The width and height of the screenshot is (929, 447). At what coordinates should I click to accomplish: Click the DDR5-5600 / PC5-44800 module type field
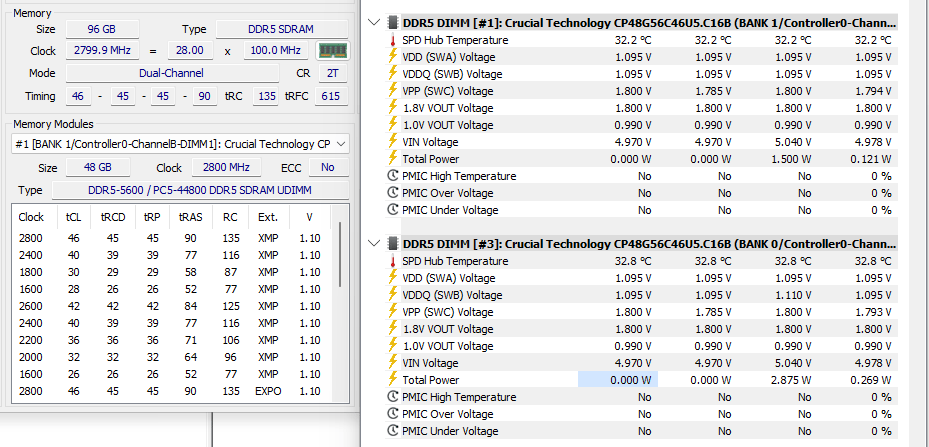pos(200,190)
